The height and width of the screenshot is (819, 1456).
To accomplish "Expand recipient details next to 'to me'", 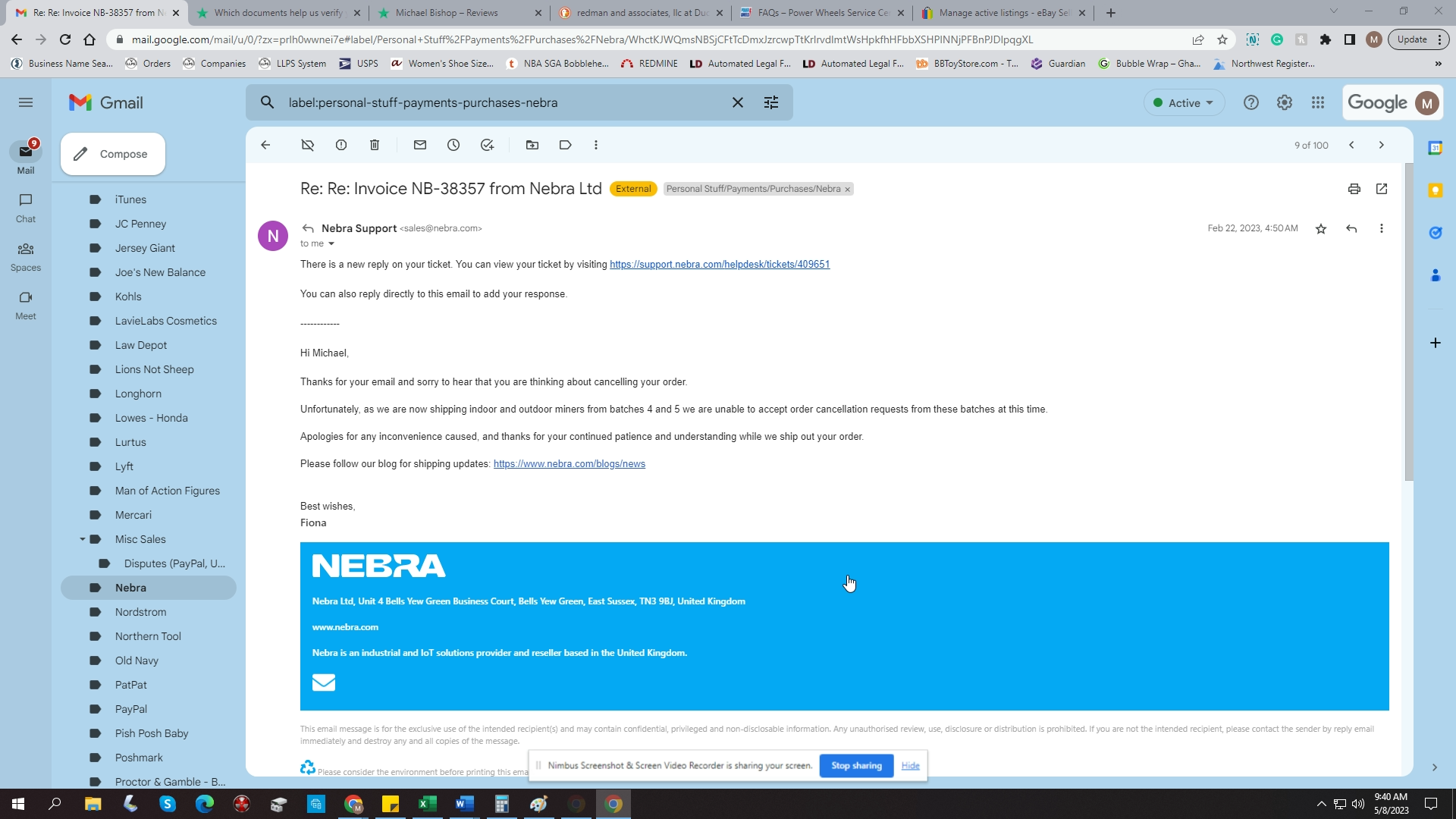I will pos(331,244).
